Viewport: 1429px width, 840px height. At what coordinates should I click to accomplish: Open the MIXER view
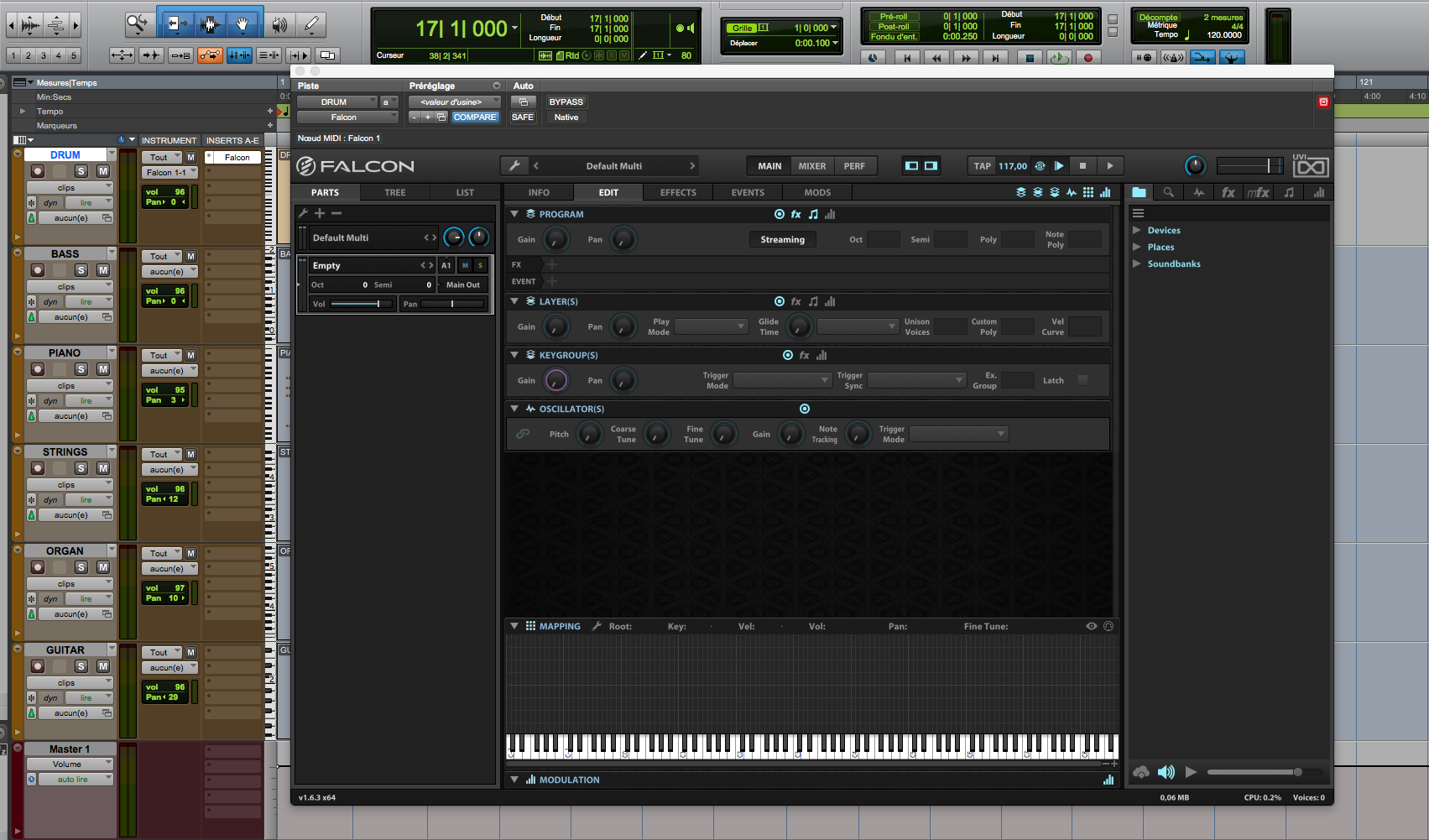[x=811, y=166]
